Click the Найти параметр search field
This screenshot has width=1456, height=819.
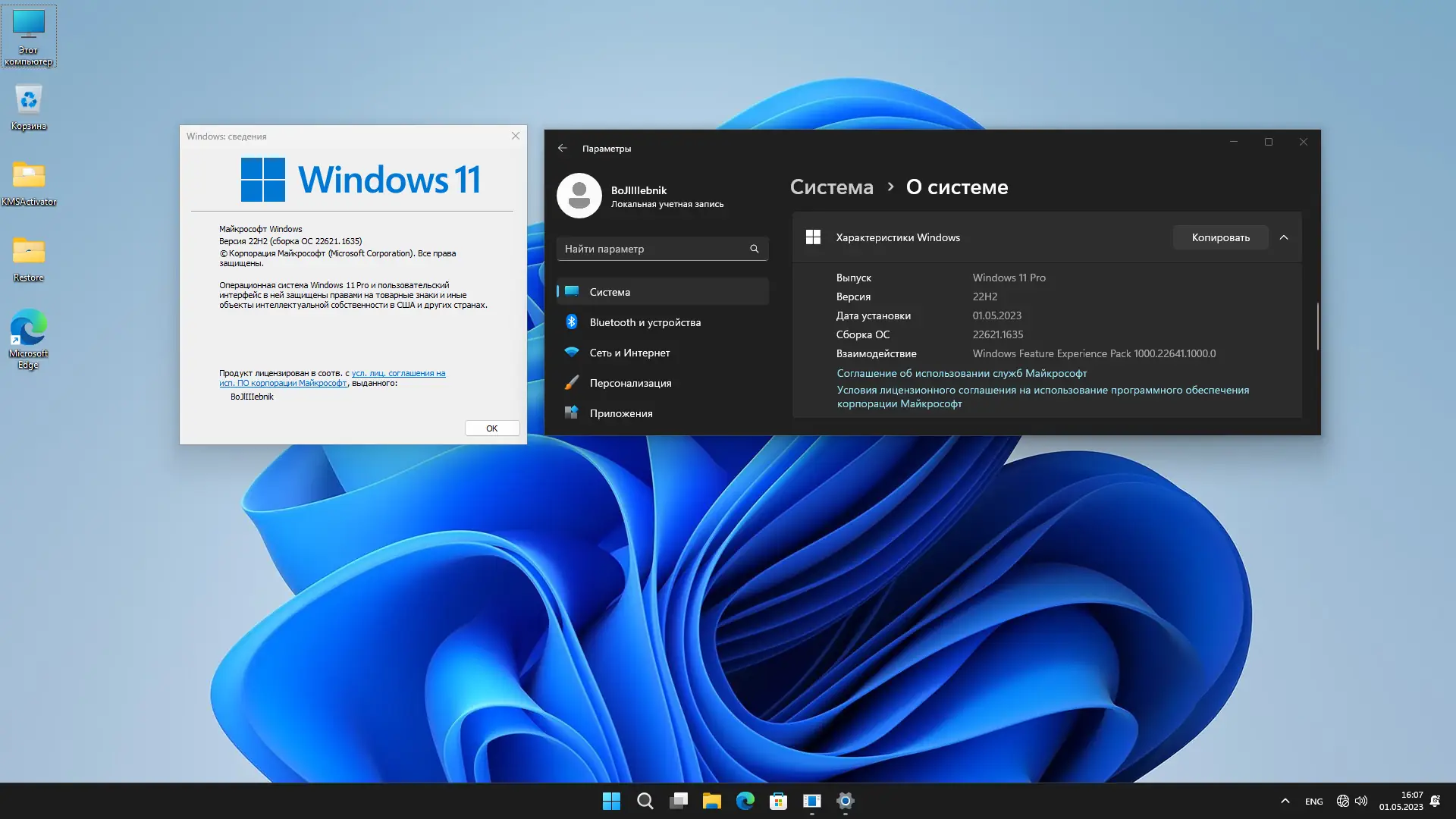tap(654, 249)
